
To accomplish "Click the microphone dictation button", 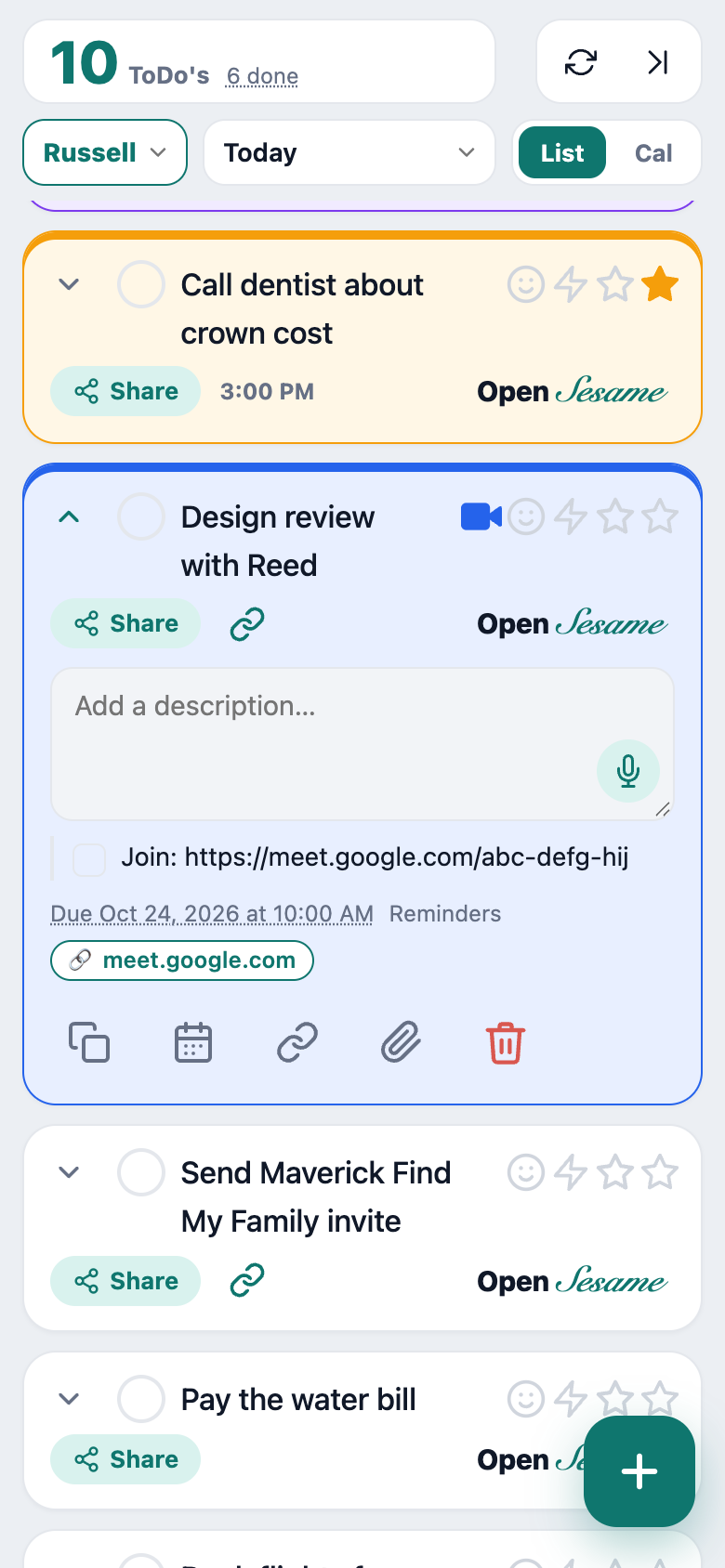I will click(x=628, y=771).
